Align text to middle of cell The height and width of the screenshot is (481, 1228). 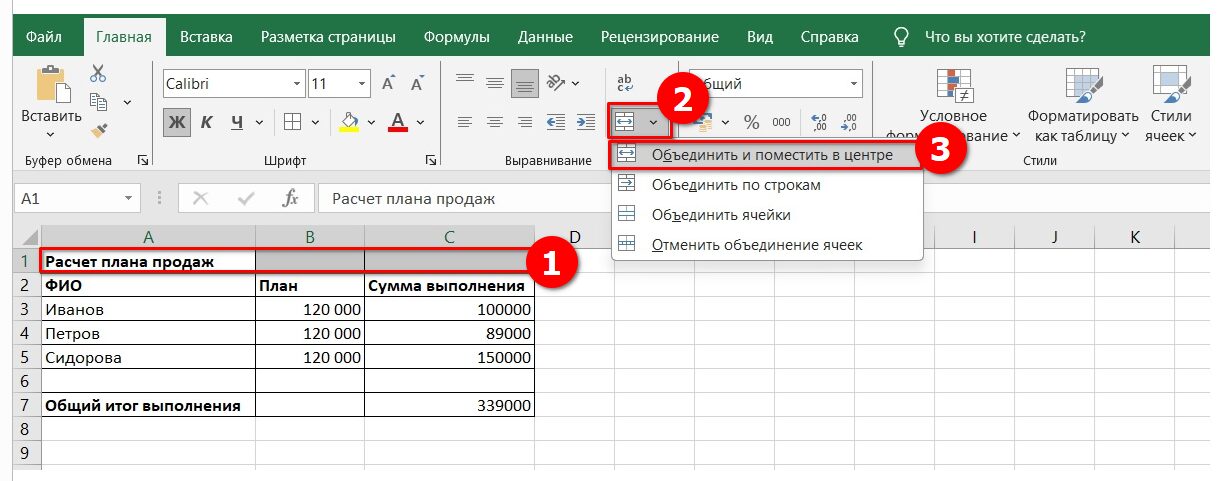click(494, 83)
